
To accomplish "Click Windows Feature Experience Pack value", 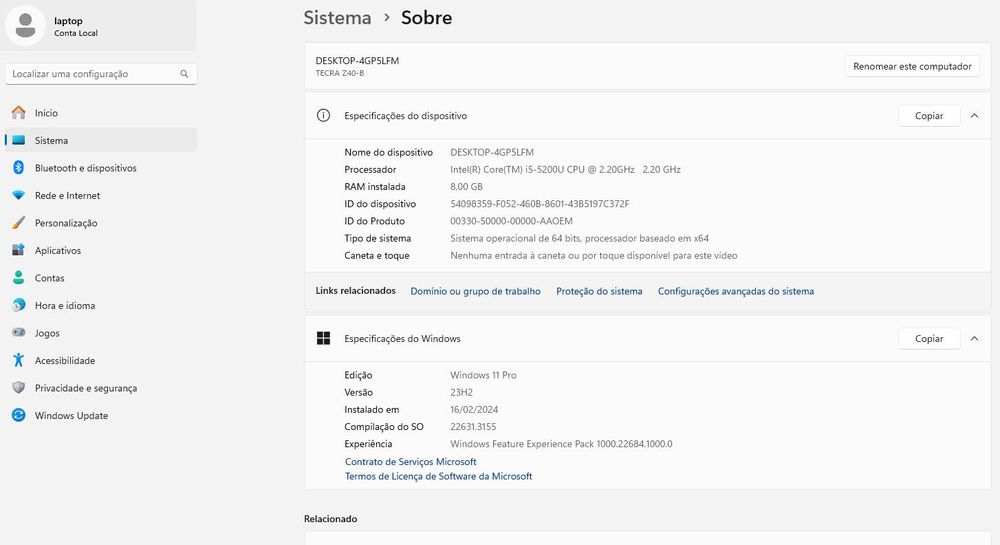I will (561, 444).
